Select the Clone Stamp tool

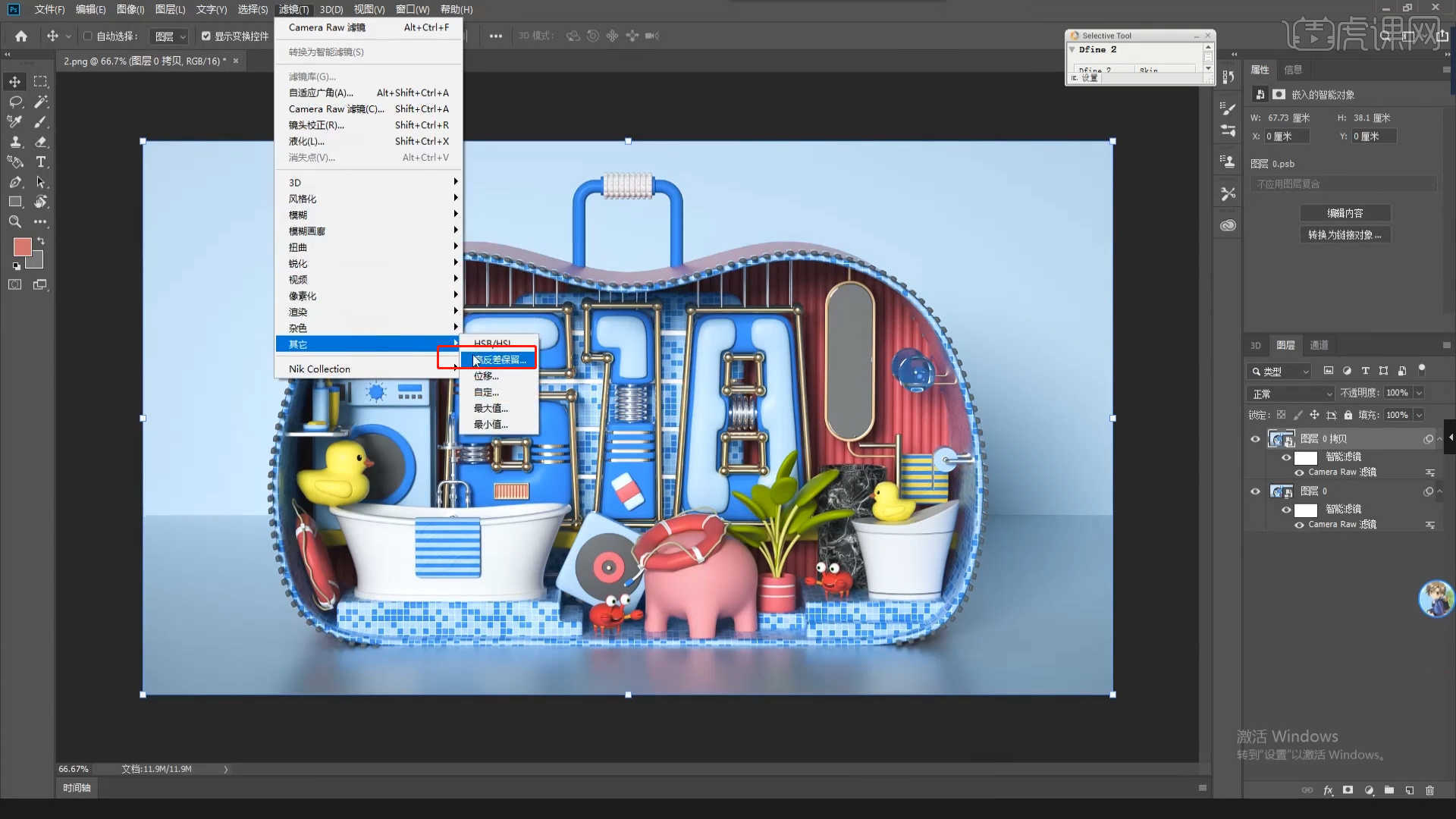pyautogui.click(x=15, y=142)
